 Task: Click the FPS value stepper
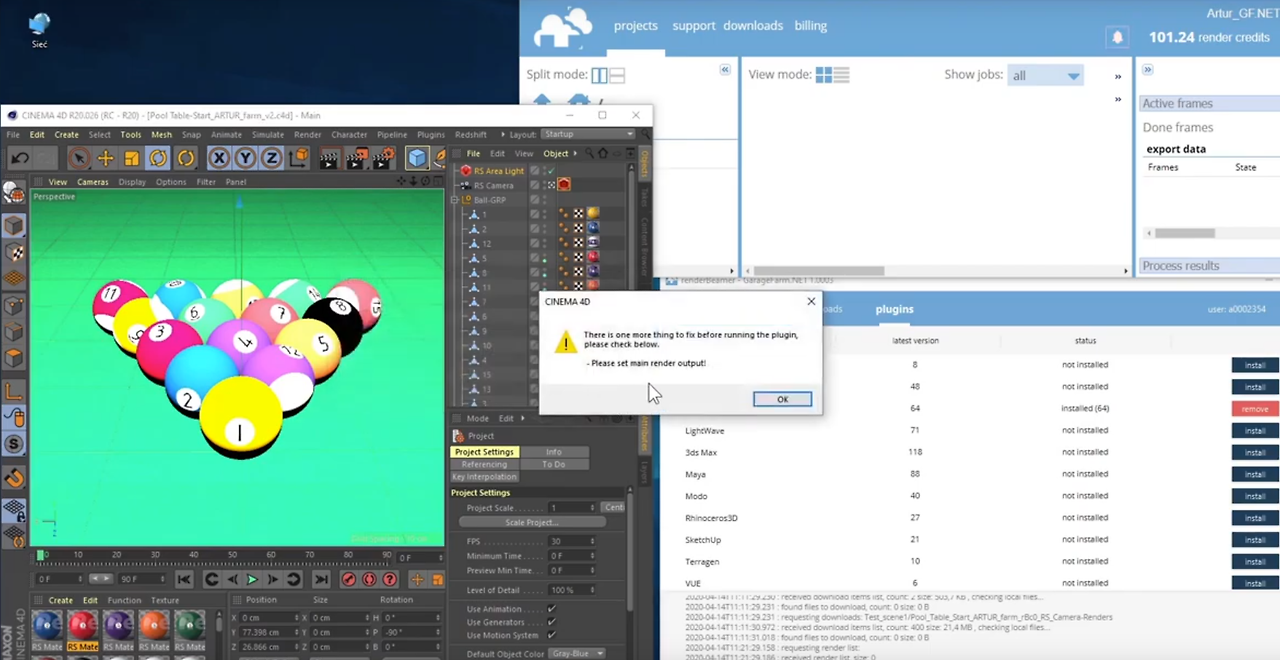[x=592, y=541]
